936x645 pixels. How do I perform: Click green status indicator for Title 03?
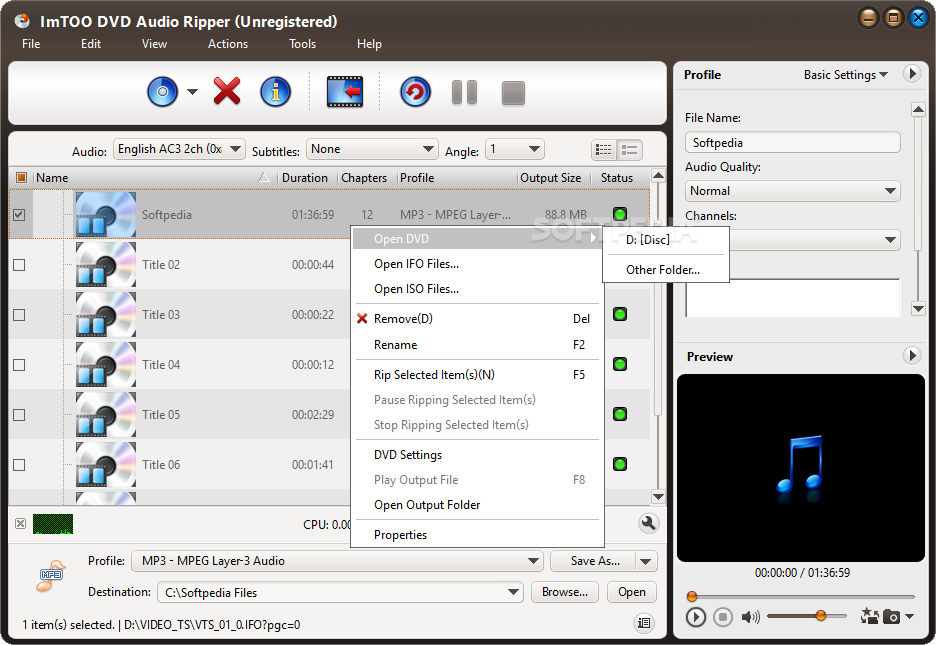click(x=620, y=314)
